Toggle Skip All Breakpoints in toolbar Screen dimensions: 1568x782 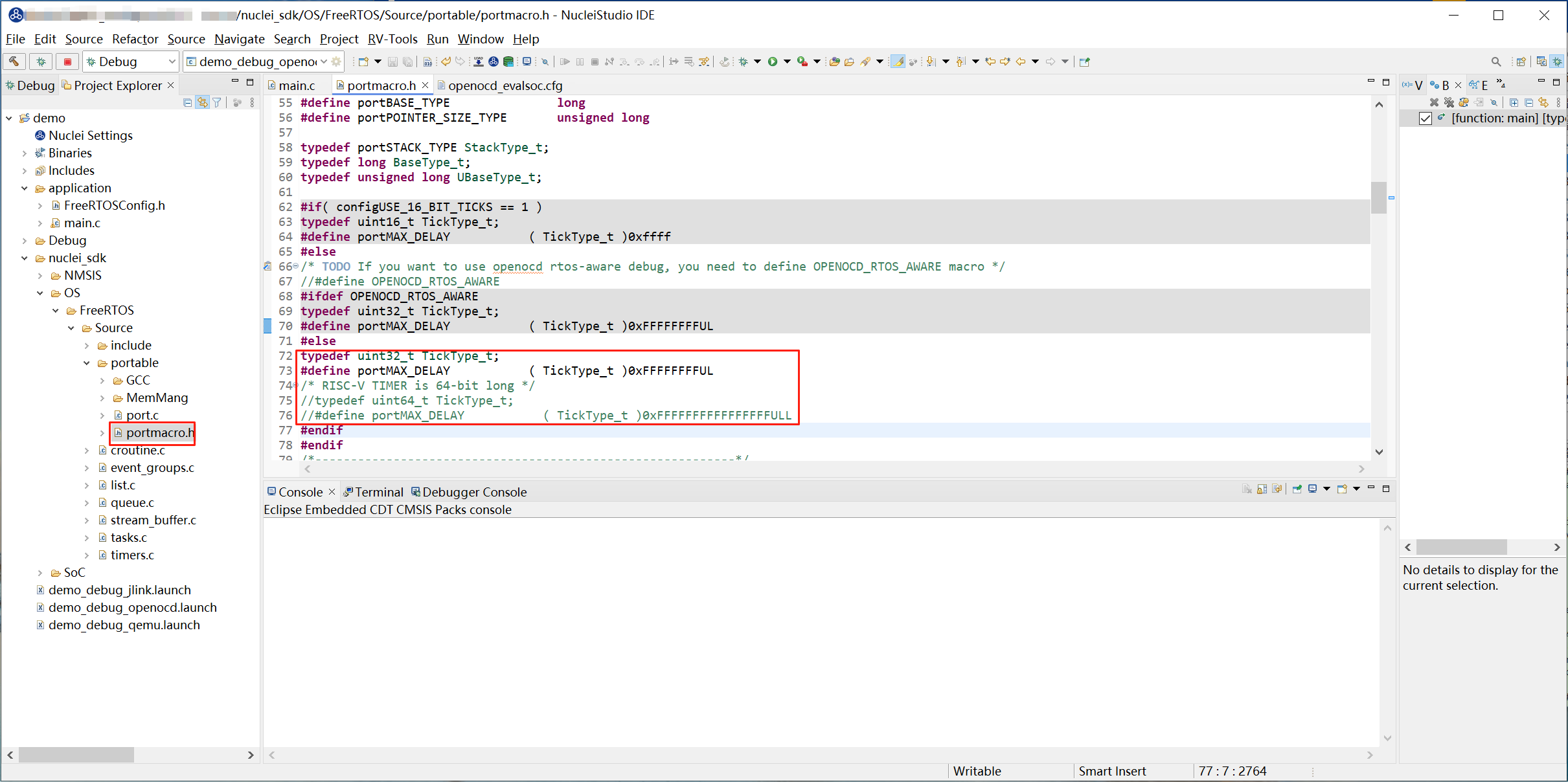[x=545, y=61]
